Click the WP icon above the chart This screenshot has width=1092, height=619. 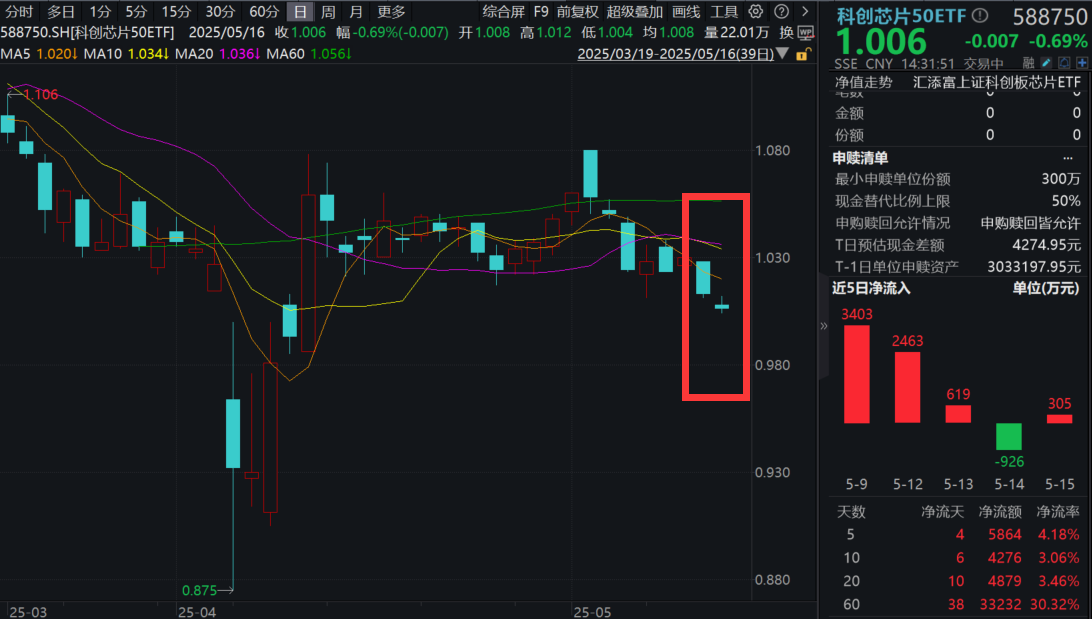coord(805,32)
